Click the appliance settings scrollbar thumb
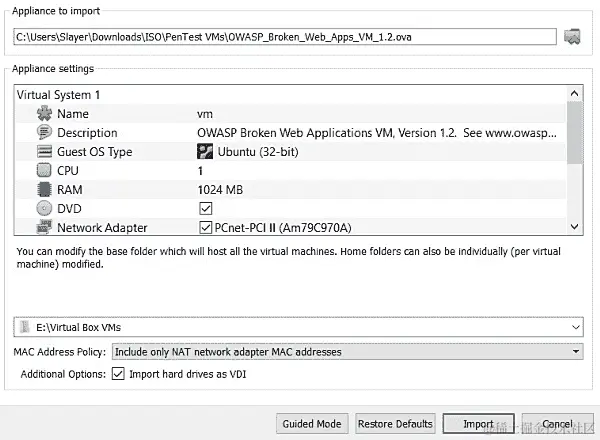The height and width of the screenshot is (440, 600). 574,132
